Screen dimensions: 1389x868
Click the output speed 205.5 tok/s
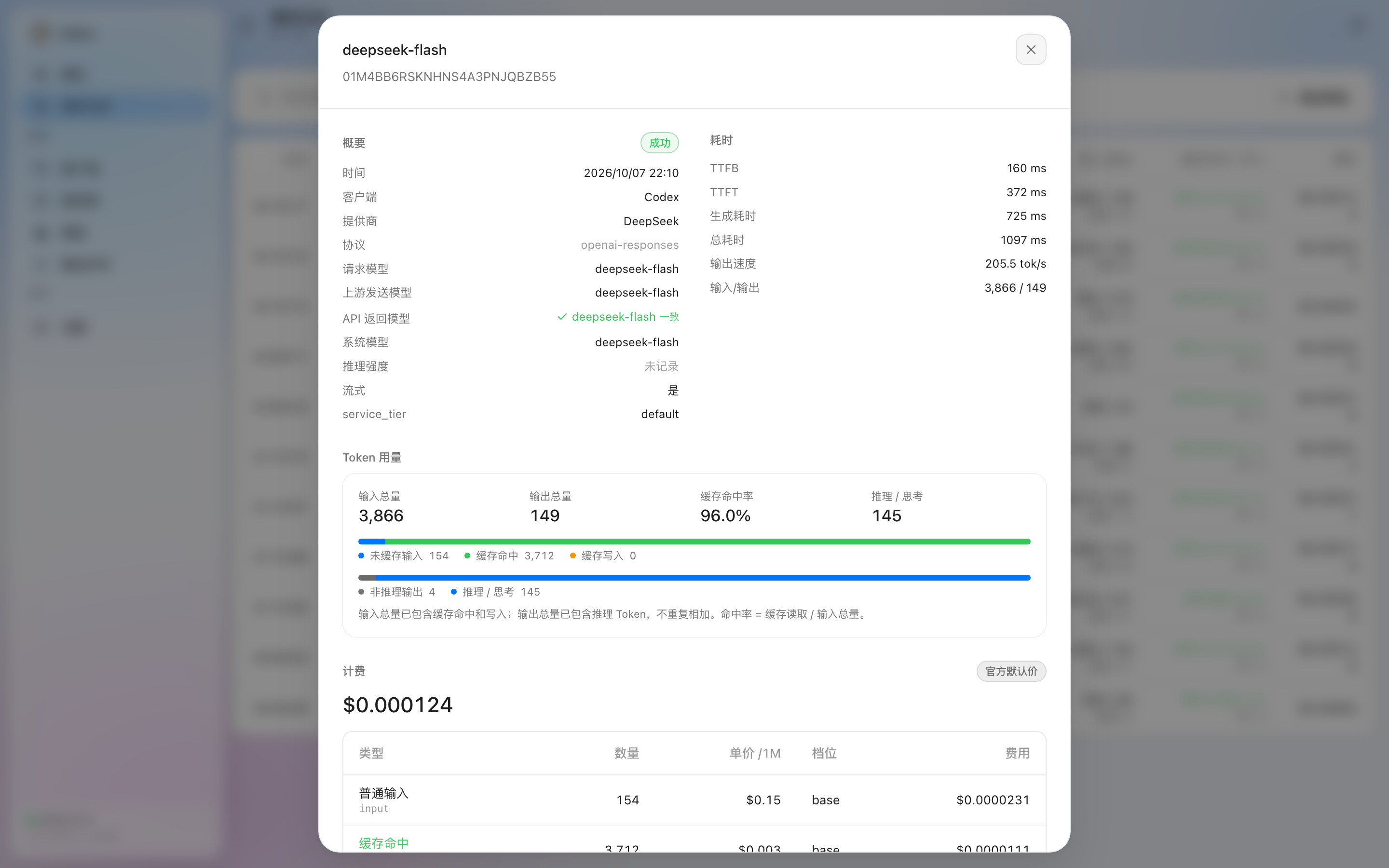pos(1015,263)
